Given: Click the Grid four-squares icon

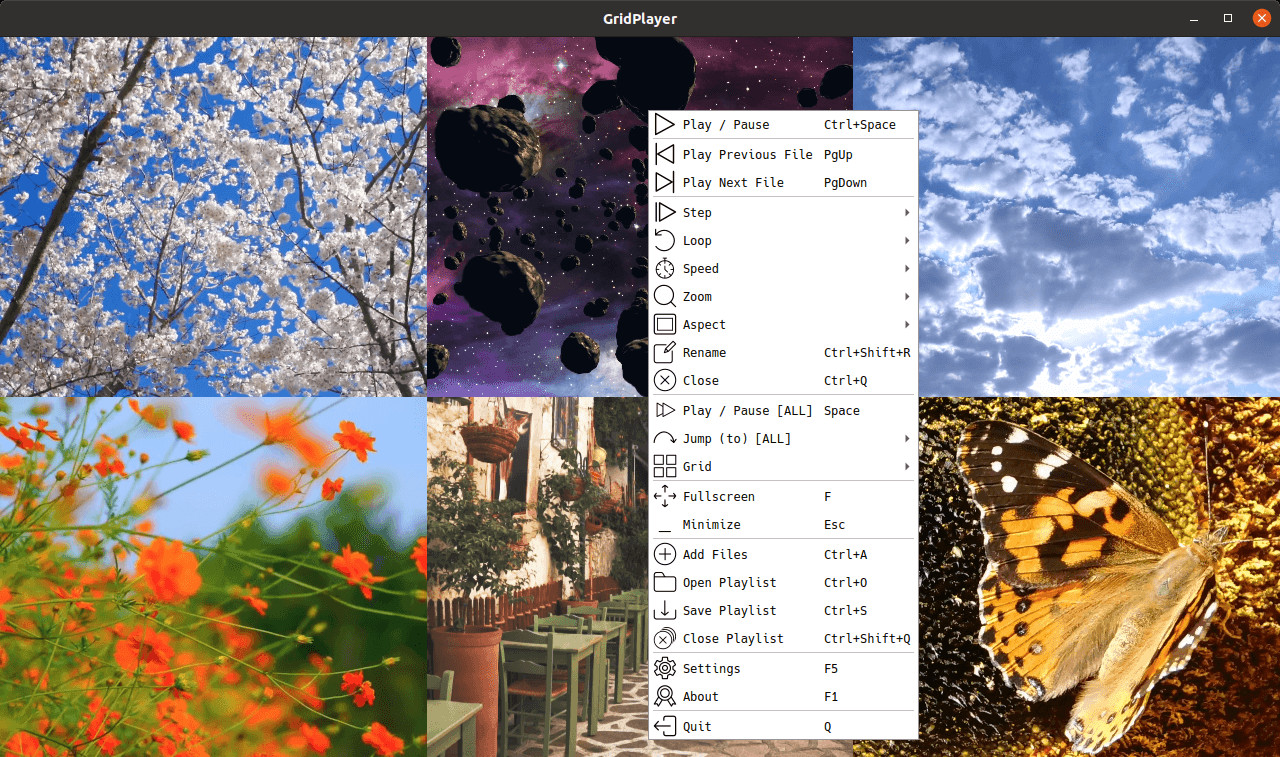Looking at the screenshot, I should [665, 466].
